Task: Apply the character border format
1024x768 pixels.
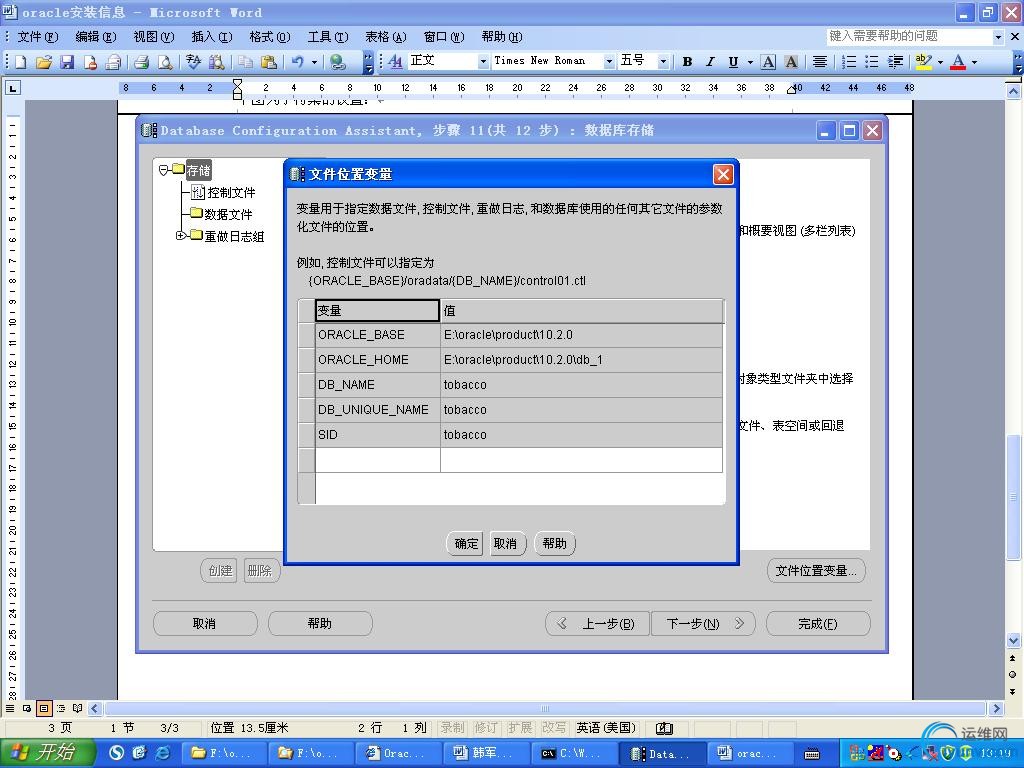Action: 769,61
